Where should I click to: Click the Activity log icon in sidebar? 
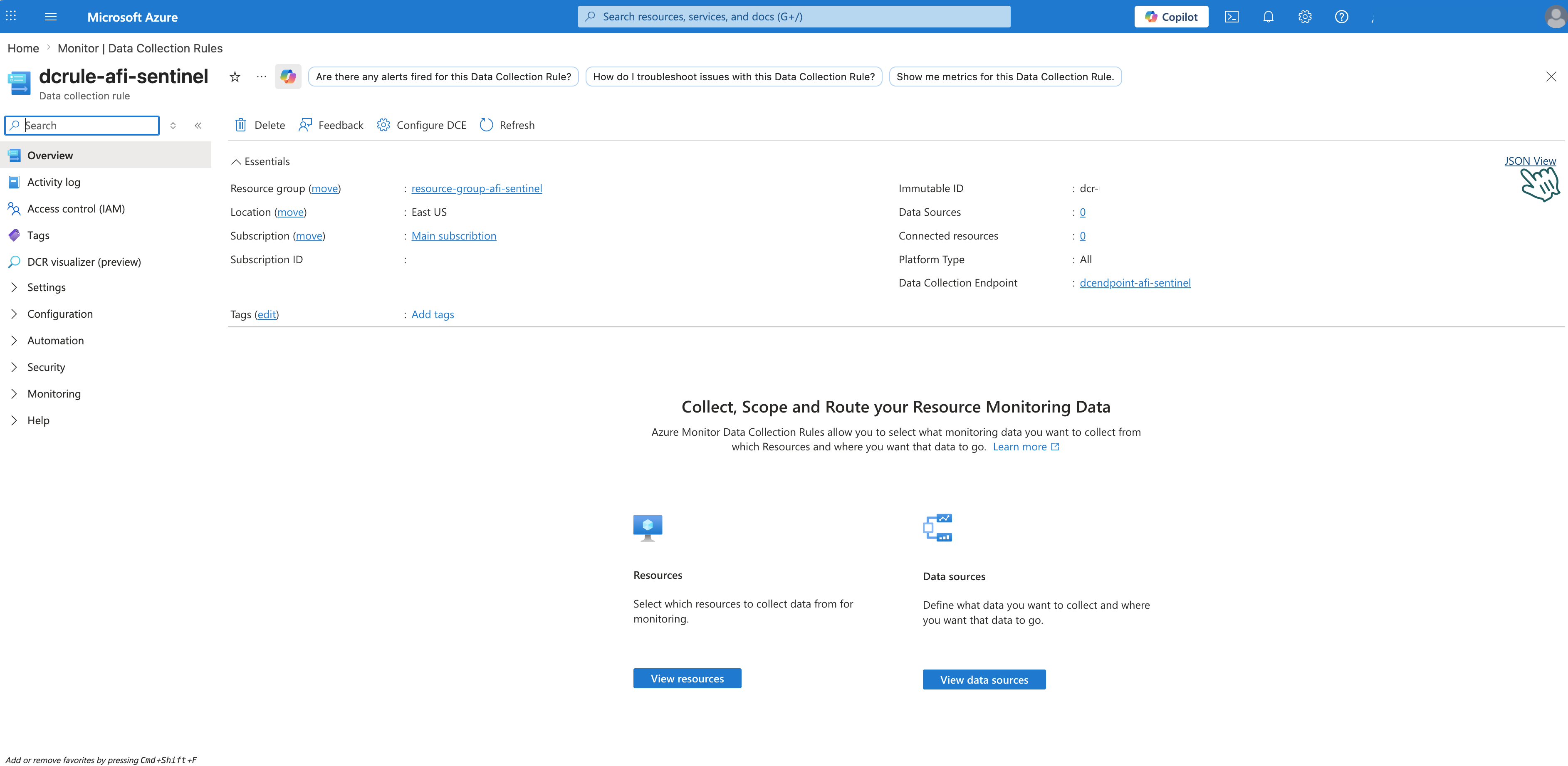[x=14, y=182]
